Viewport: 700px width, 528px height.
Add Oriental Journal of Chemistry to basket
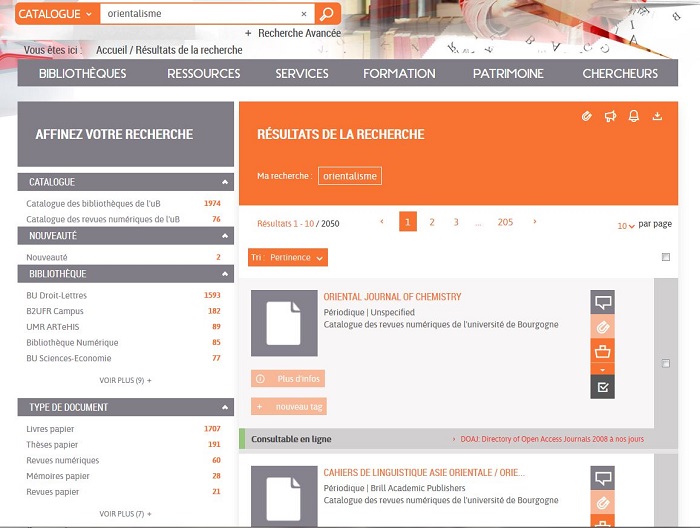[x=602, y=350]
